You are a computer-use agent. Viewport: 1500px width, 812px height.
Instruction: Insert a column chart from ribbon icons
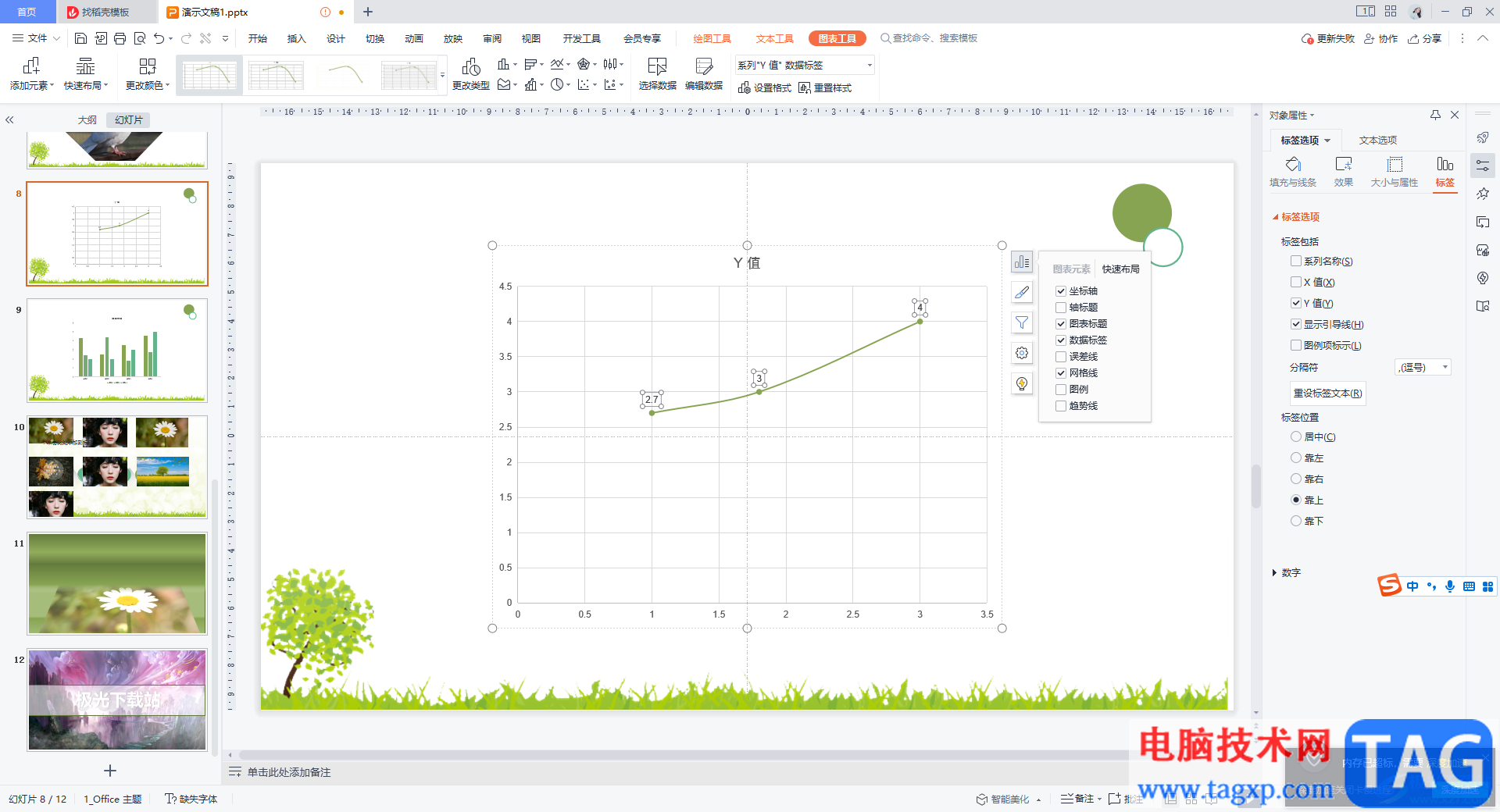(504, 64)
